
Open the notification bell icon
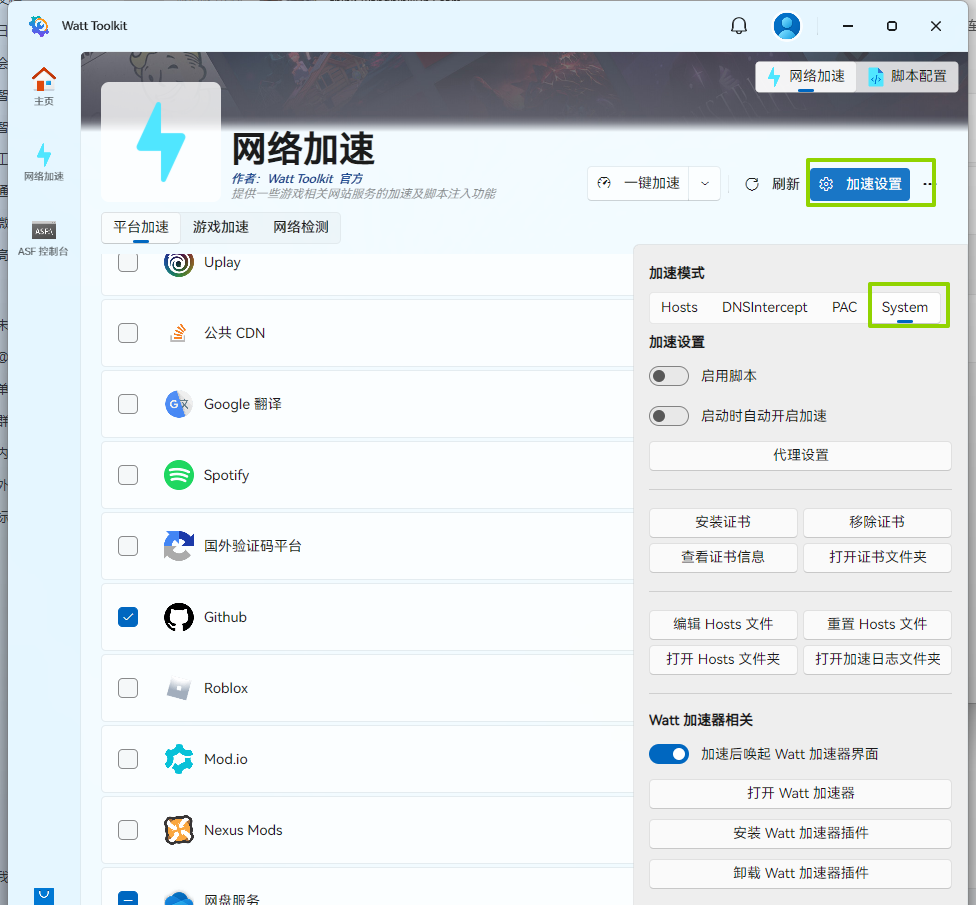[x=739, y=26]
